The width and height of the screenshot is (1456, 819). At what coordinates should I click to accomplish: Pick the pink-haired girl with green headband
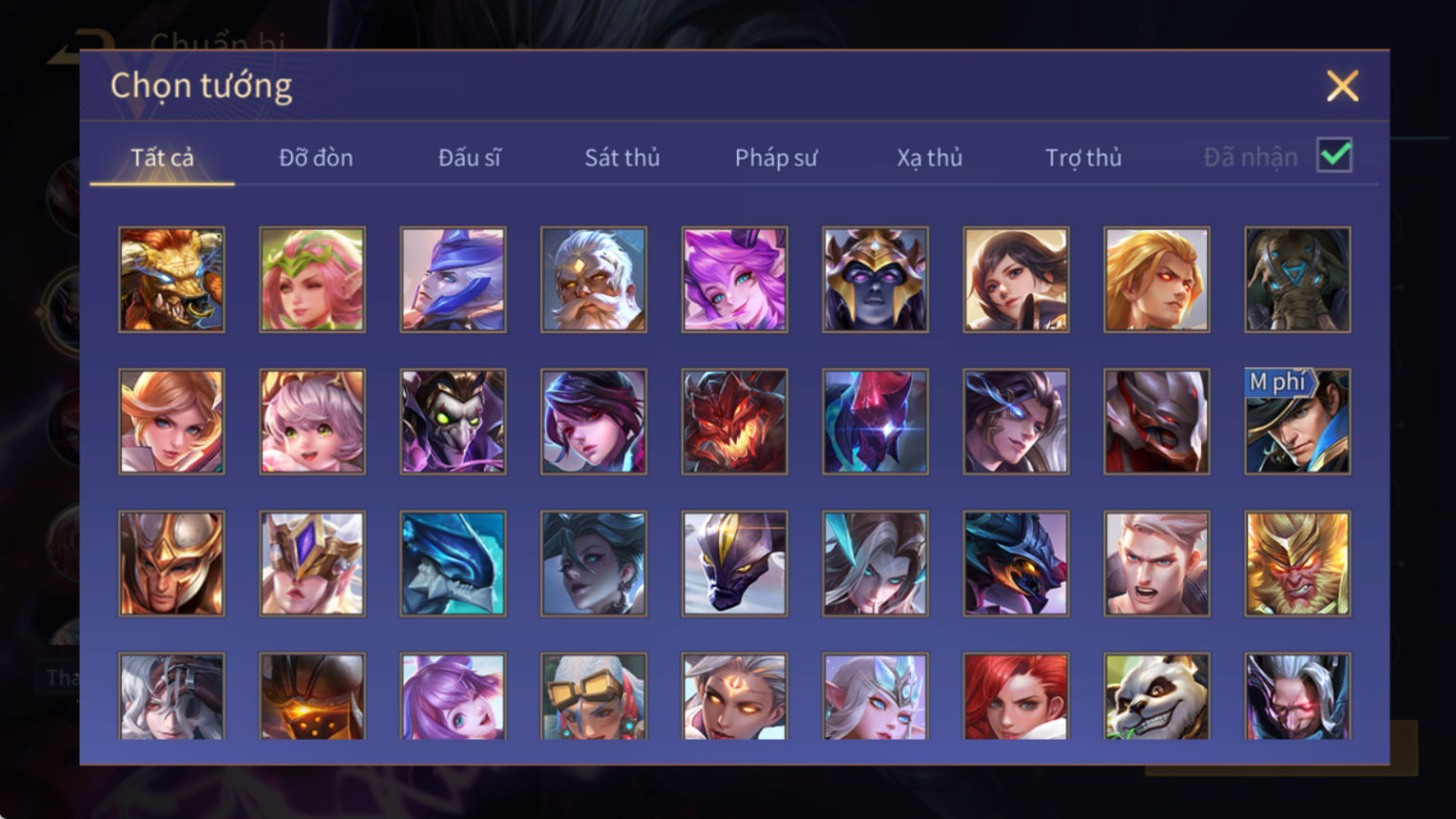point(312,280)
